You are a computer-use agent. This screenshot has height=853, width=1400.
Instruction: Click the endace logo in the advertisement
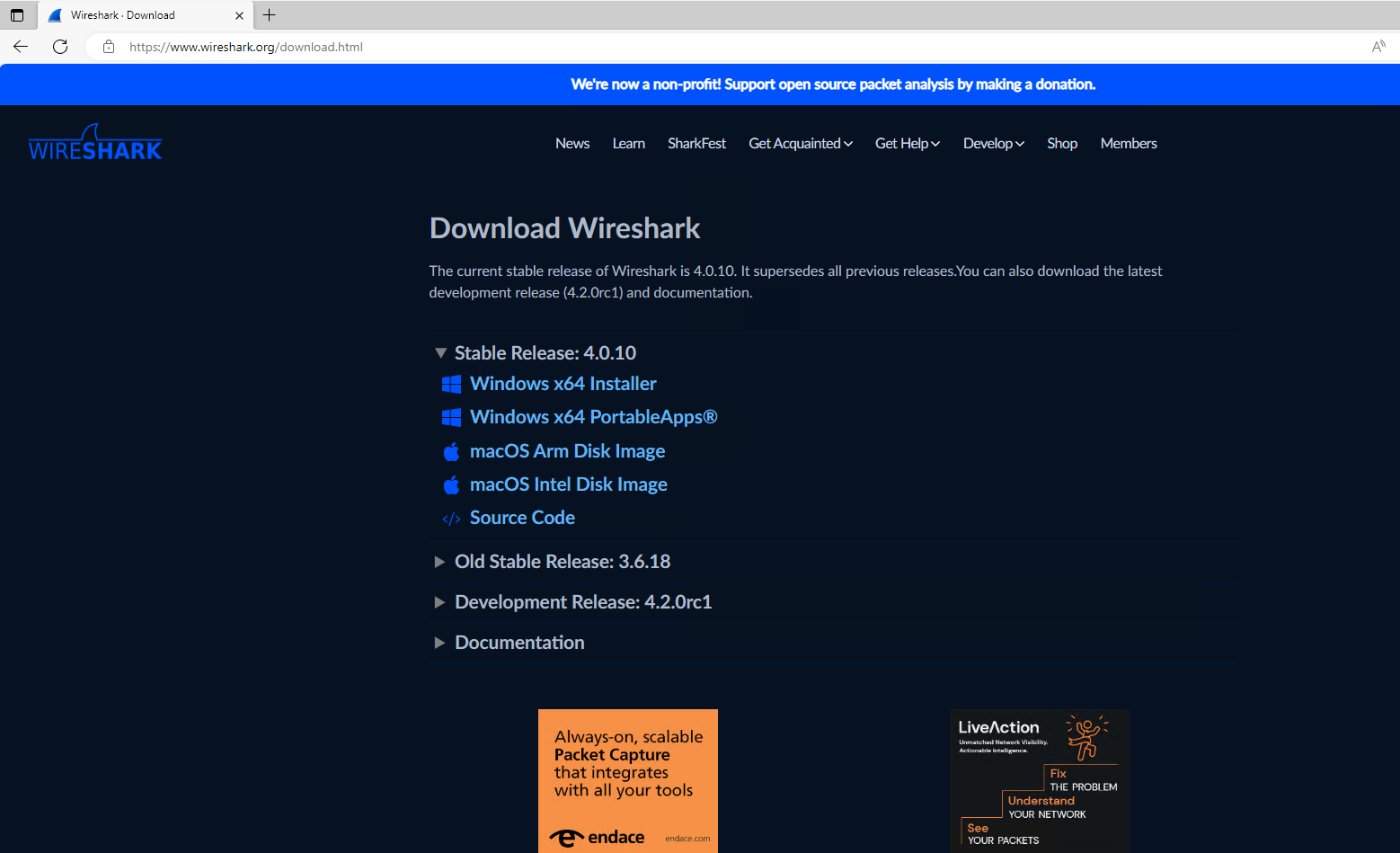(x=596, y=837)
